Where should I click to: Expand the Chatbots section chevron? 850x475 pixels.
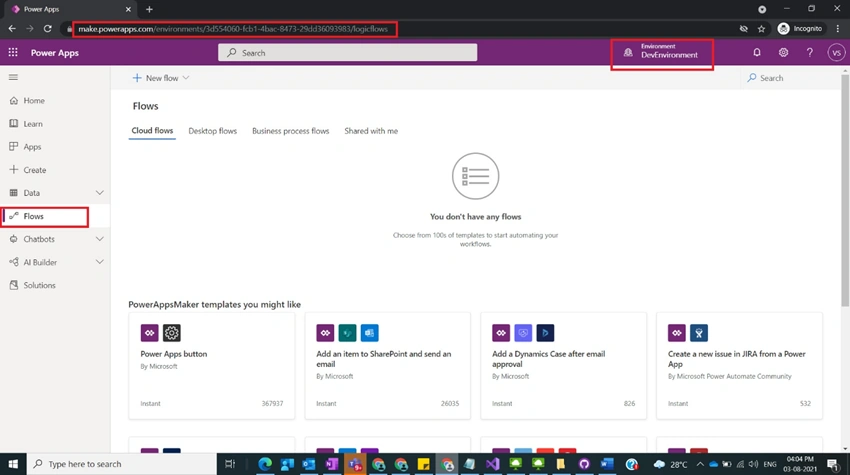100,239
